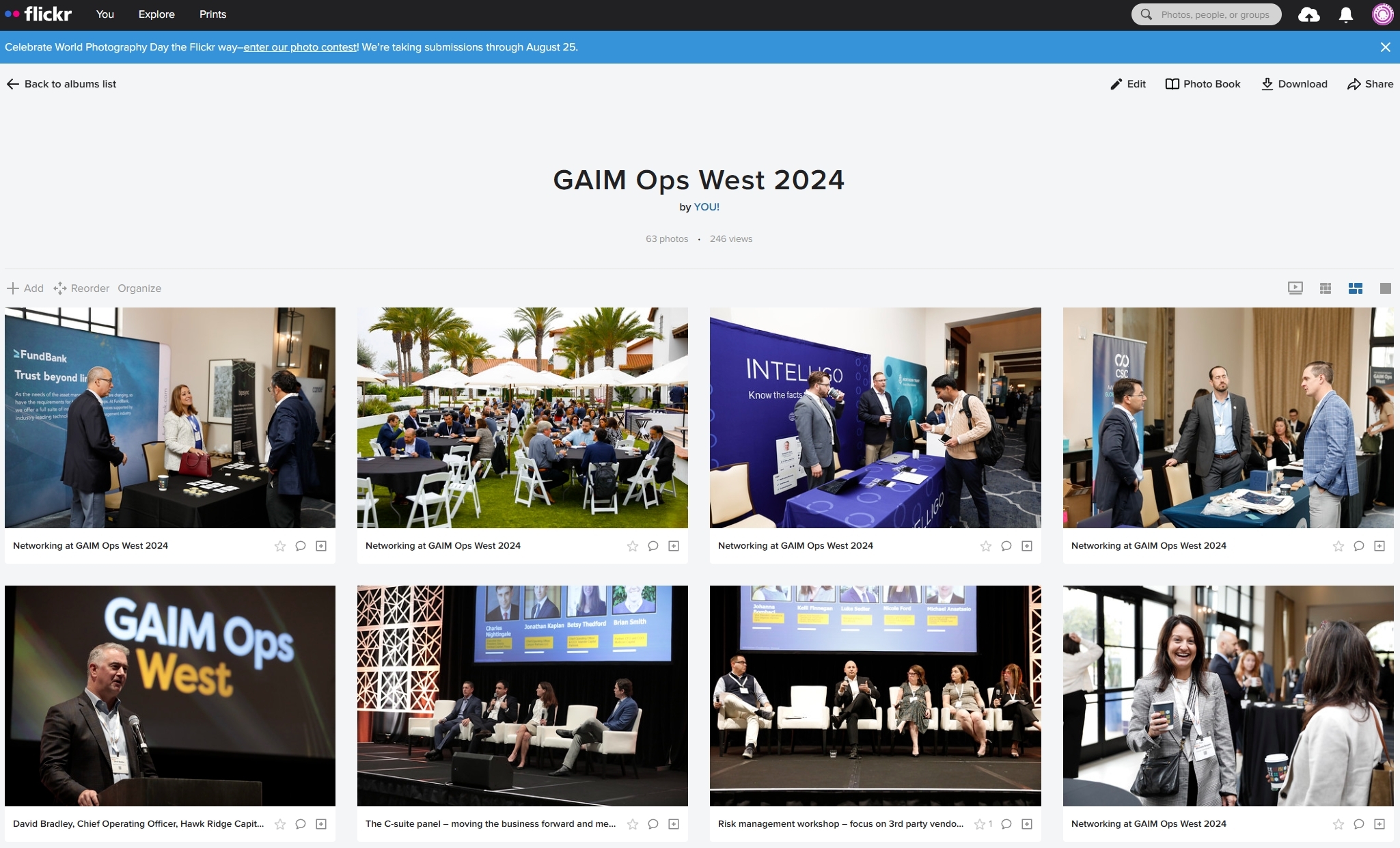Image resolution: width=1400 pixels, height=848 pixels.
Task: Open the Photo Book creator
Action: coord(1203,83)
